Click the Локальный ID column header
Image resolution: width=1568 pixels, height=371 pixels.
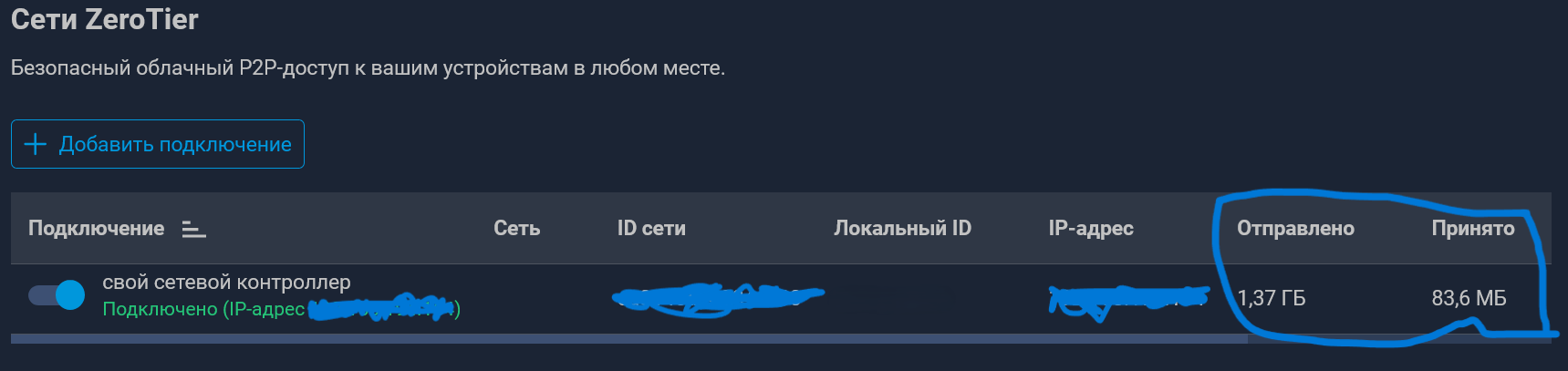coord(902,228)
